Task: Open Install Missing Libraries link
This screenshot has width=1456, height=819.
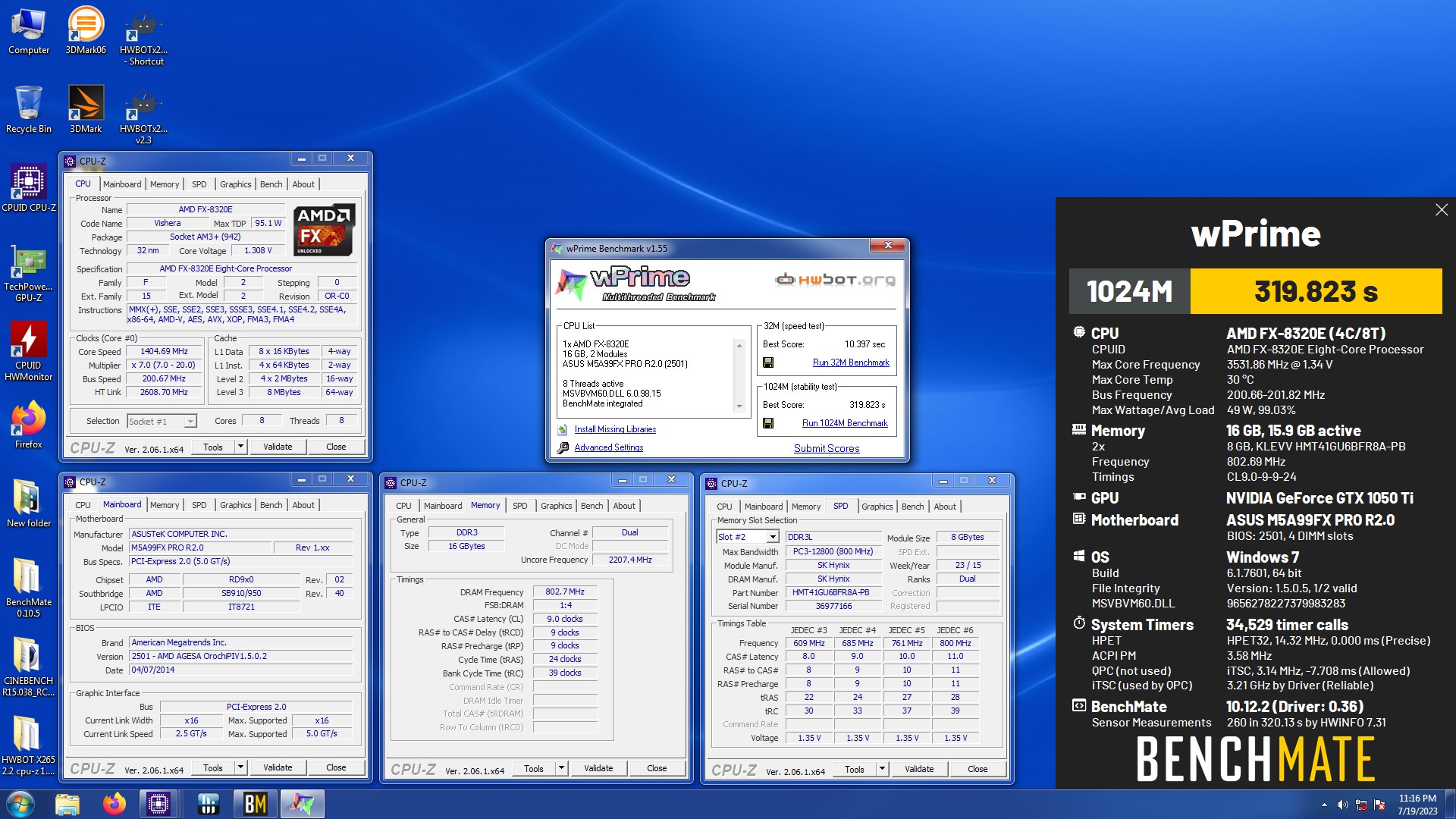Action: (615, 429)
